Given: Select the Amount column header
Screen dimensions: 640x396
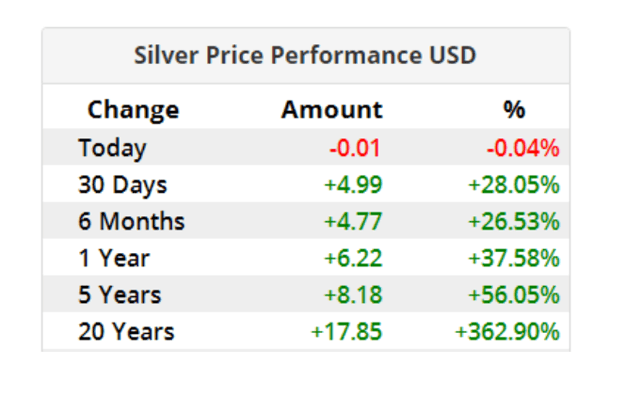Looking at the screenshot, I should coord(332,109).
